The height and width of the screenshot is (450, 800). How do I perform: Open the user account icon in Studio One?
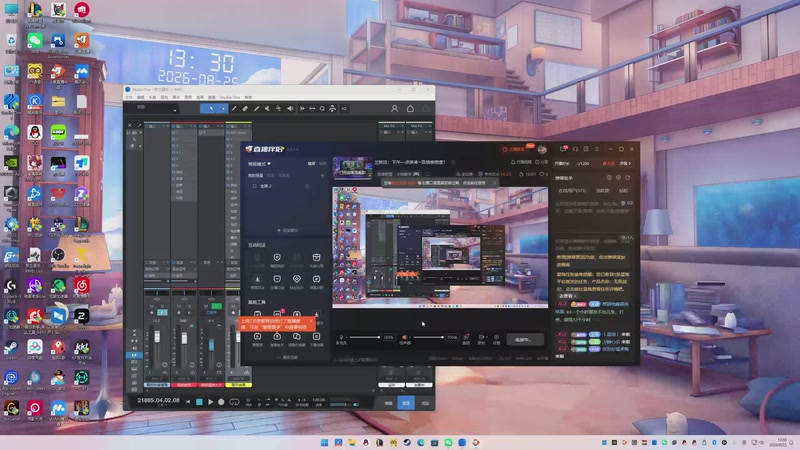[394, 109]
